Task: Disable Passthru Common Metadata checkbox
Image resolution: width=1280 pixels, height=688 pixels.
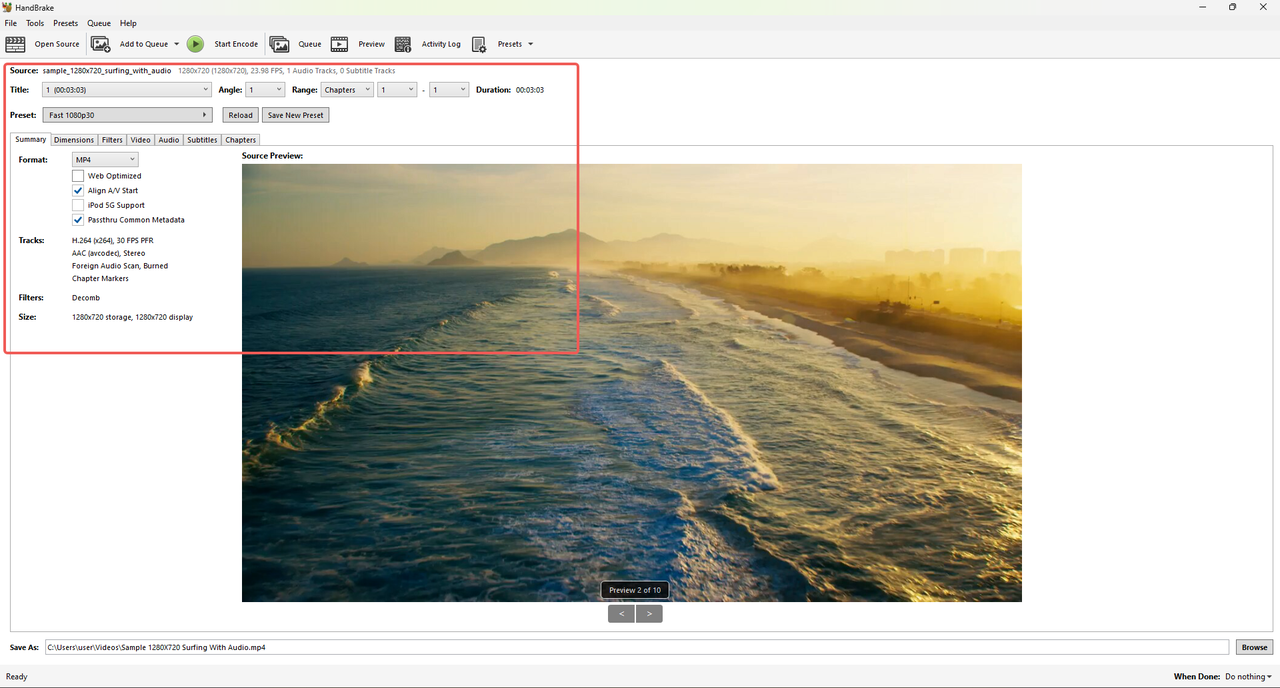Action: click(x=78, y=220)
